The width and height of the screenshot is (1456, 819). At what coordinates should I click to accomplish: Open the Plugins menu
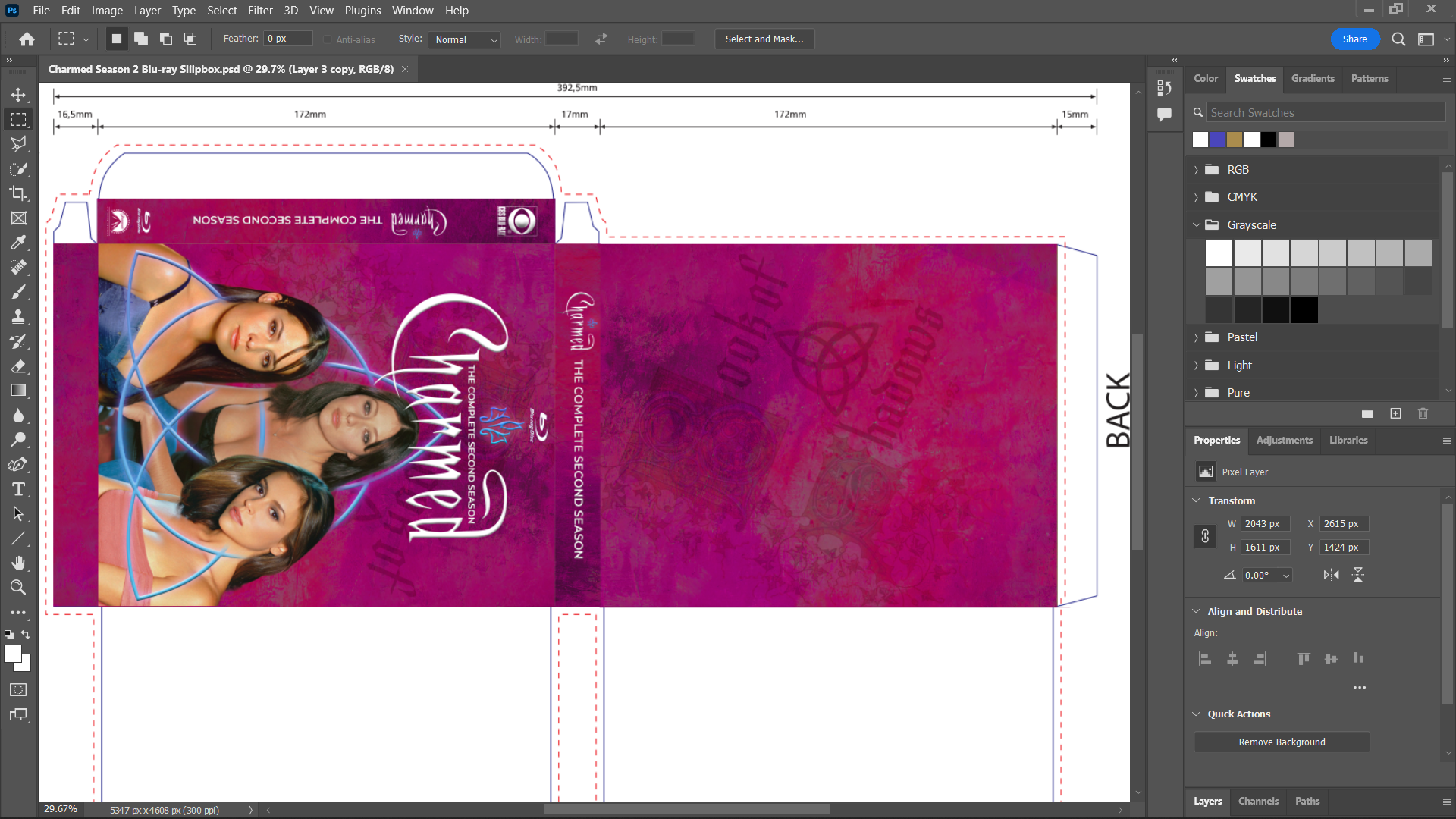pyautogui.click(x=362, y=11)
